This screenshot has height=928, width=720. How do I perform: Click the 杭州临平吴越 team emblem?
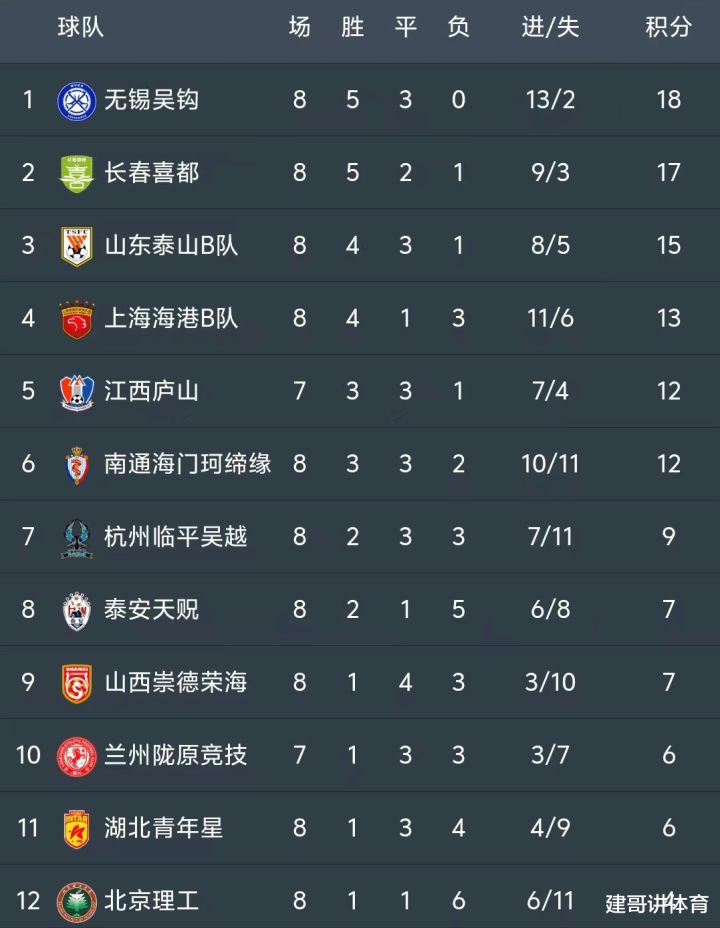[77, 539]
